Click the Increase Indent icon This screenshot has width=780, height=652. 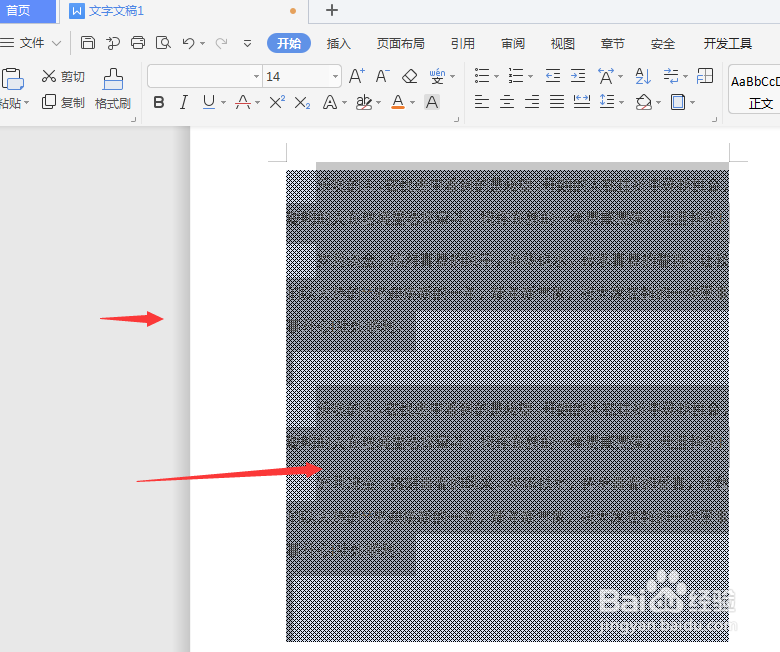[578, 76]
